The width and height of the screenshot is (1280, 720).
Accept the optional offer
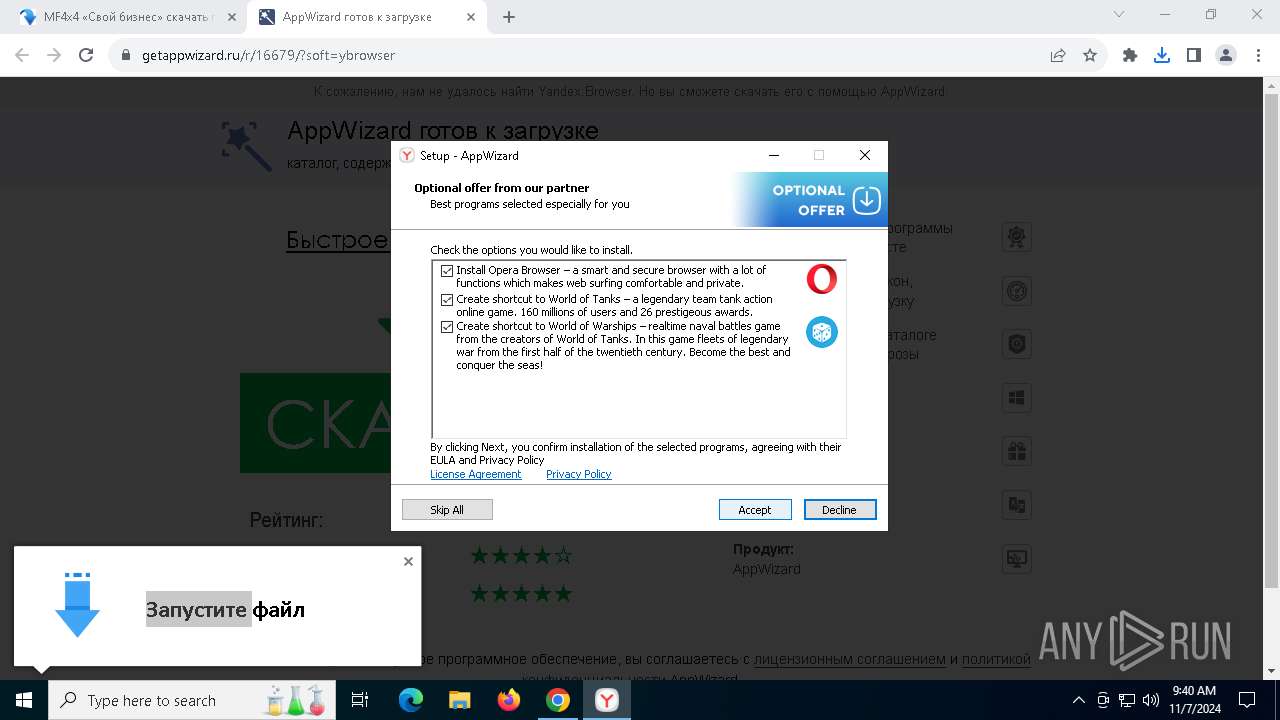[x=755, y=510]
